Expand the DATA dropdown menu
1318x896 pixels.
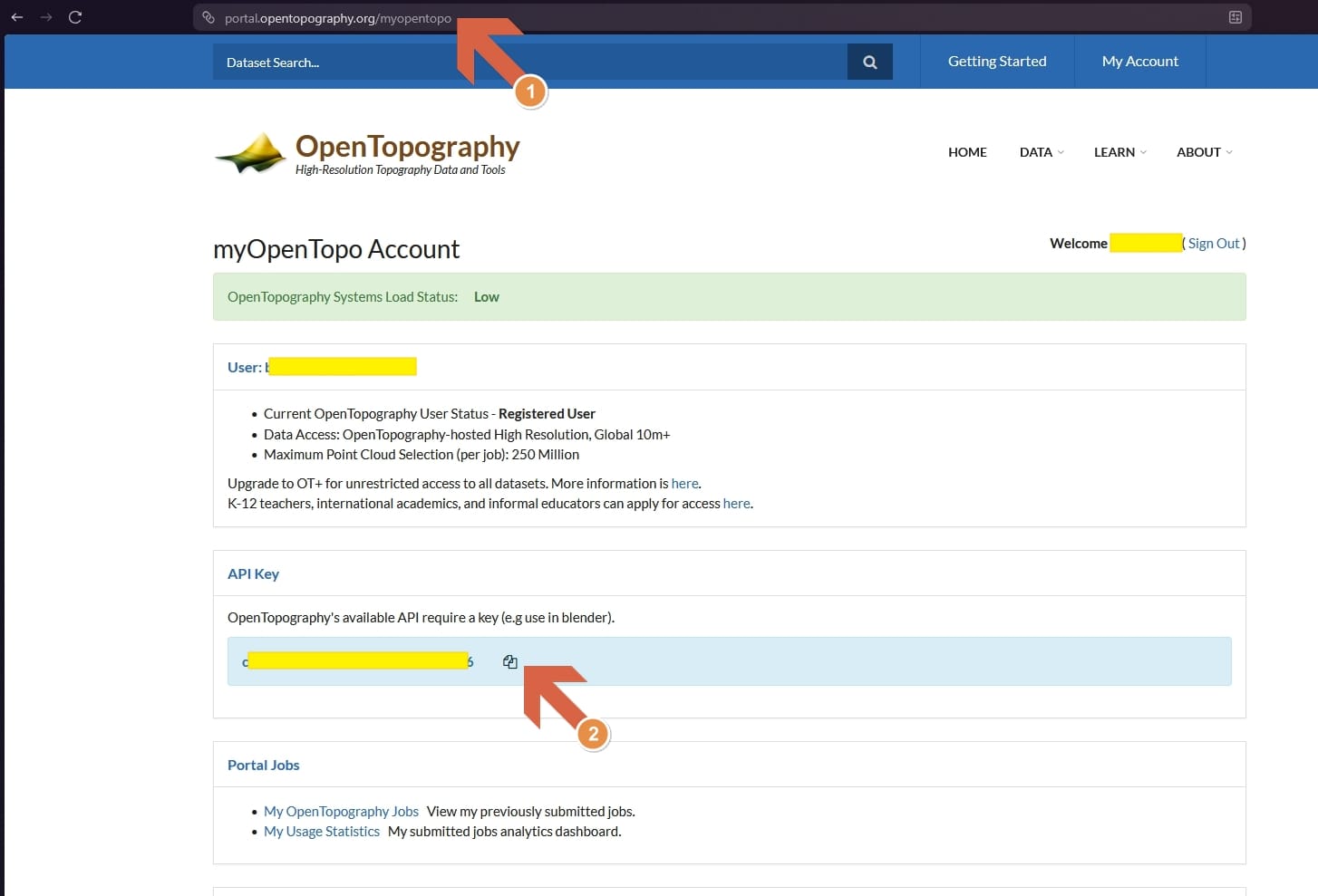(x=1042, y=152)
